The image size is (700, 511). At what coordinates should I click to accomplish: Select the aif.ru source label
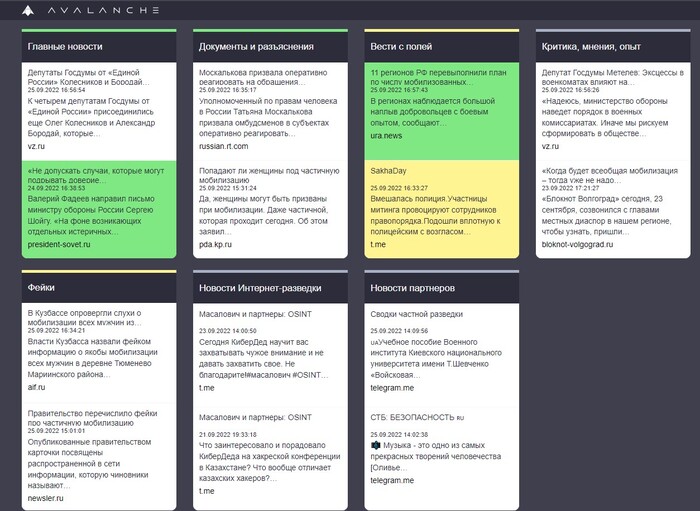click(36, 387)
